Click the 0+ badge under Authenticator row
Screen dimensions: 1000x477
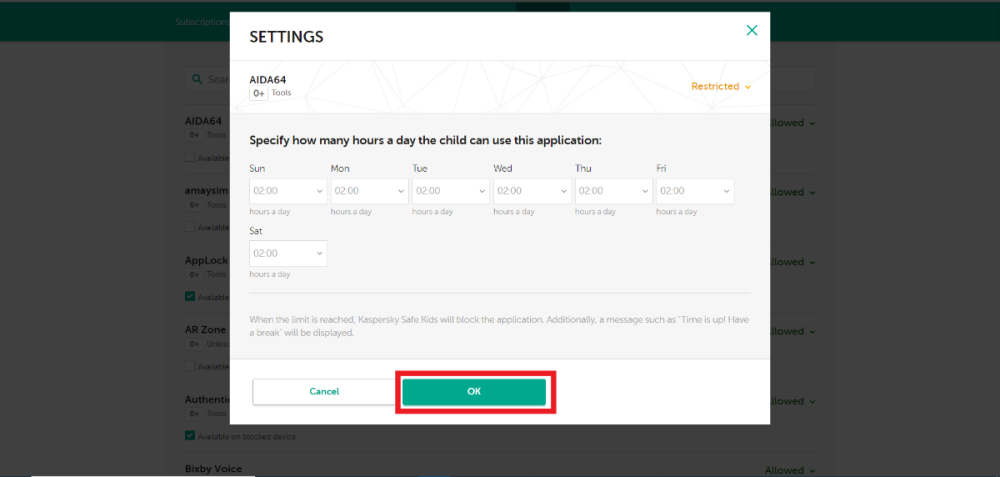pyautogui.click(x=194, y=414)
